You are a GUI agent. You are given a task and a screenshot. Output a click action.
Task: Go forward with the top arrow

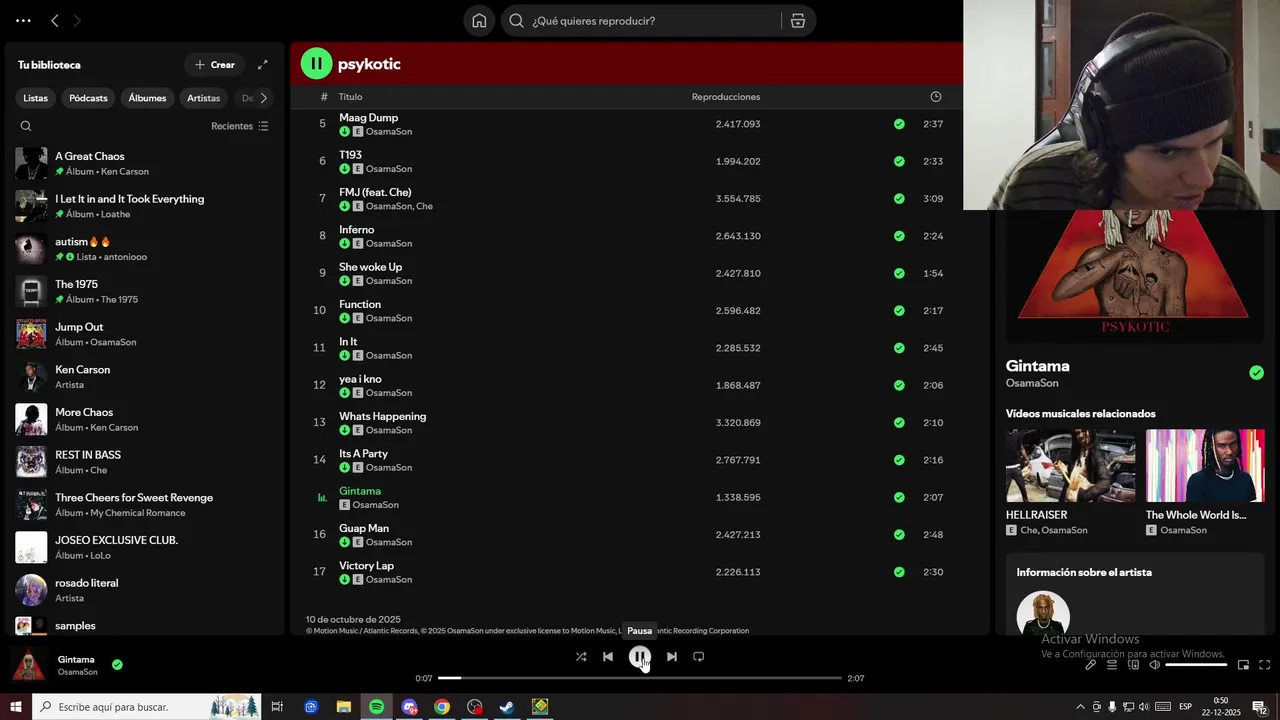(77, 21)
